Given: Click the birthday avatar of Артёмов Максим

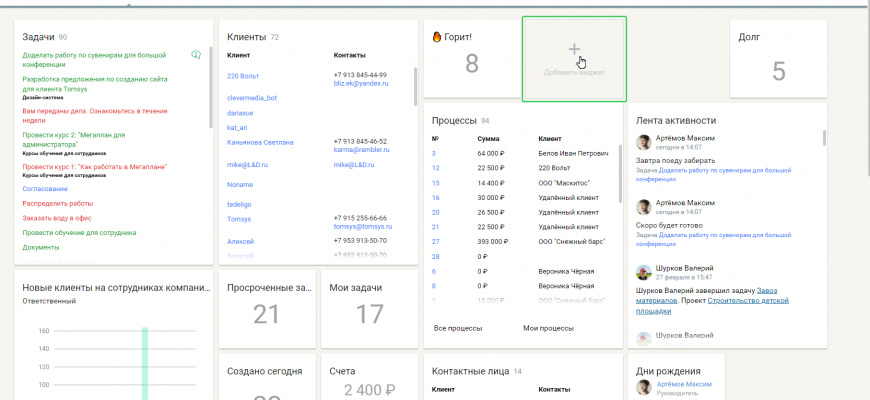Looking at the screenshot, I should [645, 387].
